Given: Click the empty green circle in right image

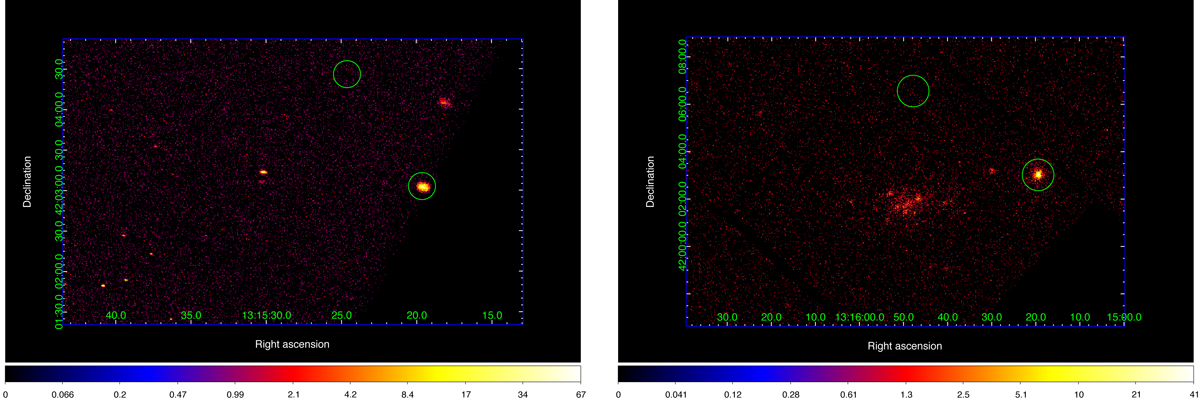Looking at the screenshot, I should pyautogui.click(x=912, y=91).
